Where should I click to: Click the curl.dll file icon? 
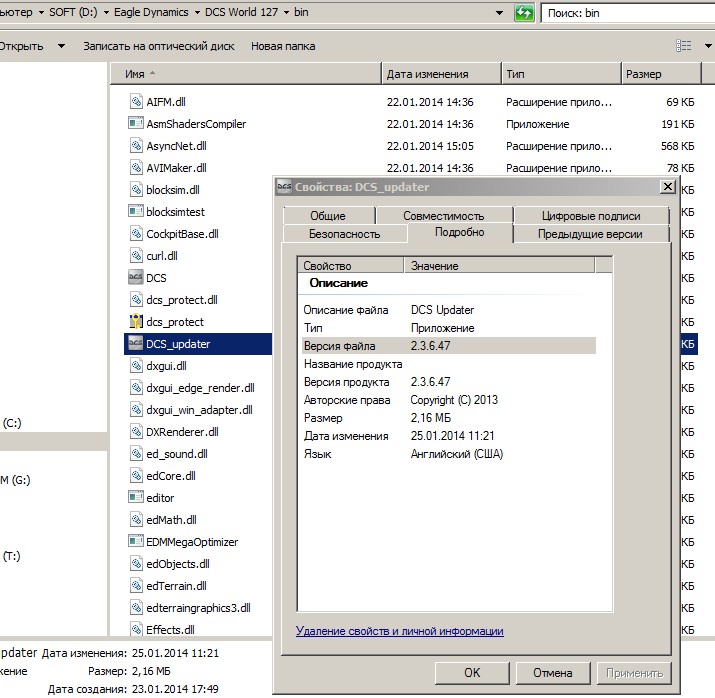pyautogui.click(x=136, y=255)
